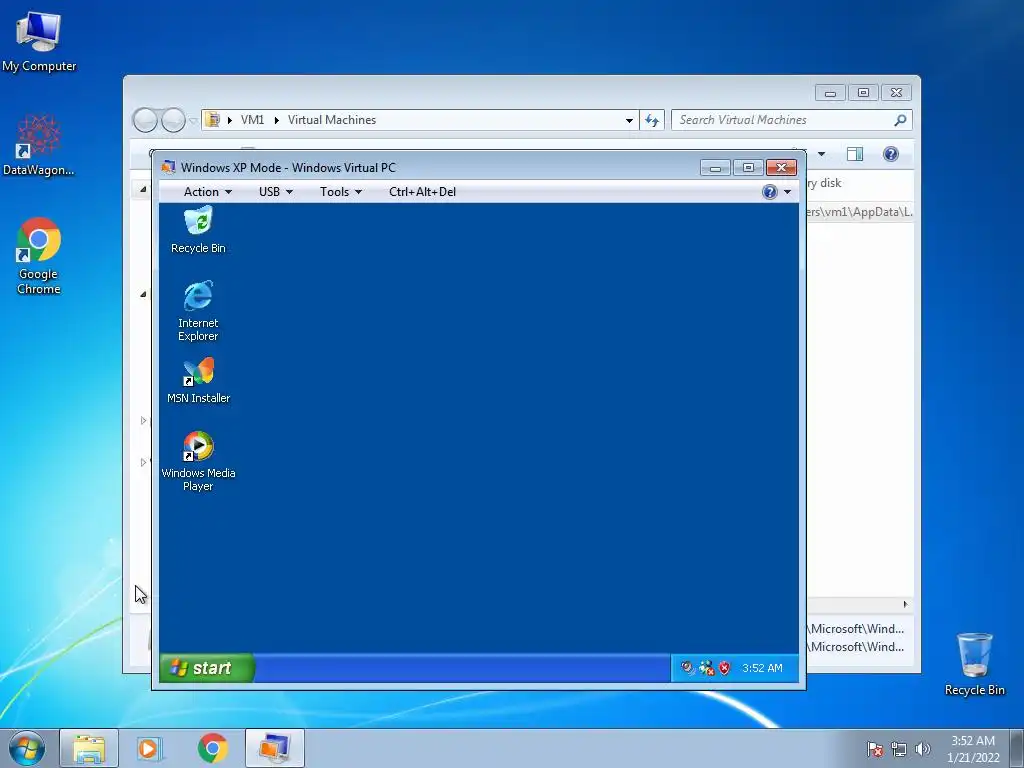Refresh the Virtual Machines folder
Screen dimensions: 1024x768
tap(652, 120)
